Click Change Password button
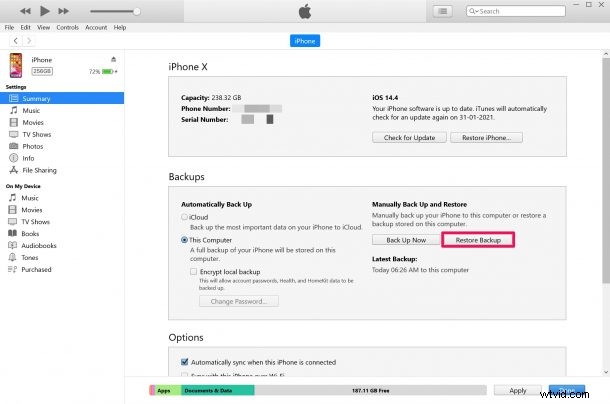Screen dimensions: 610x404 239,302
